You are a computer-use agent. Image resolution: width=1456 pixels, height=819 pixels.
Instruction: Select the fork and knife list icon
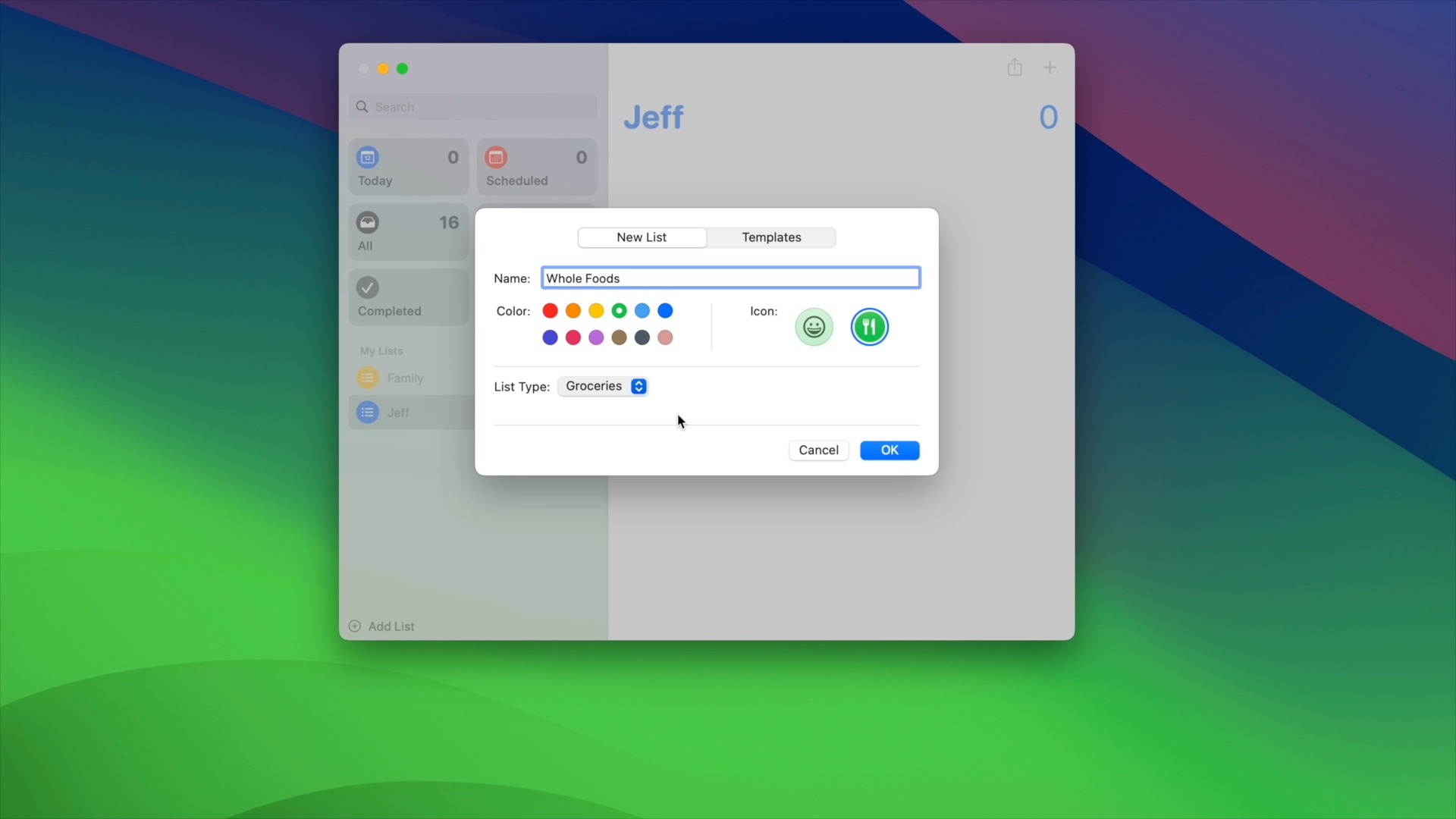(x=869, y=327)
